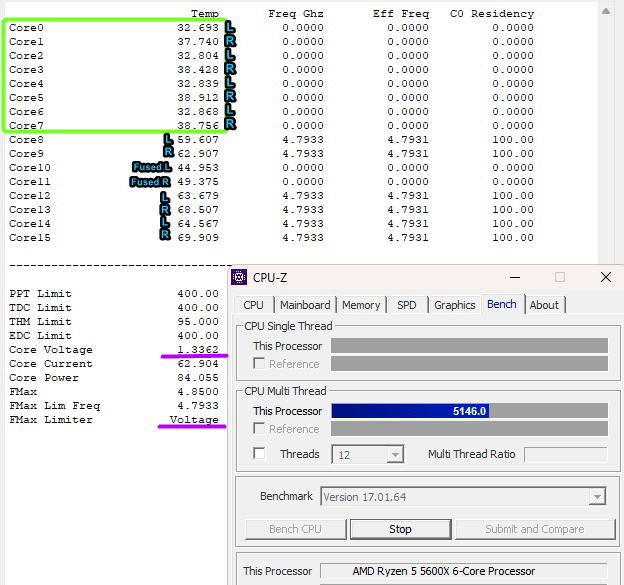Viewport: 624px width, 585px height.
Task: Click the scroll up arrow of the monitor panel
Action: tap(606, 11)
